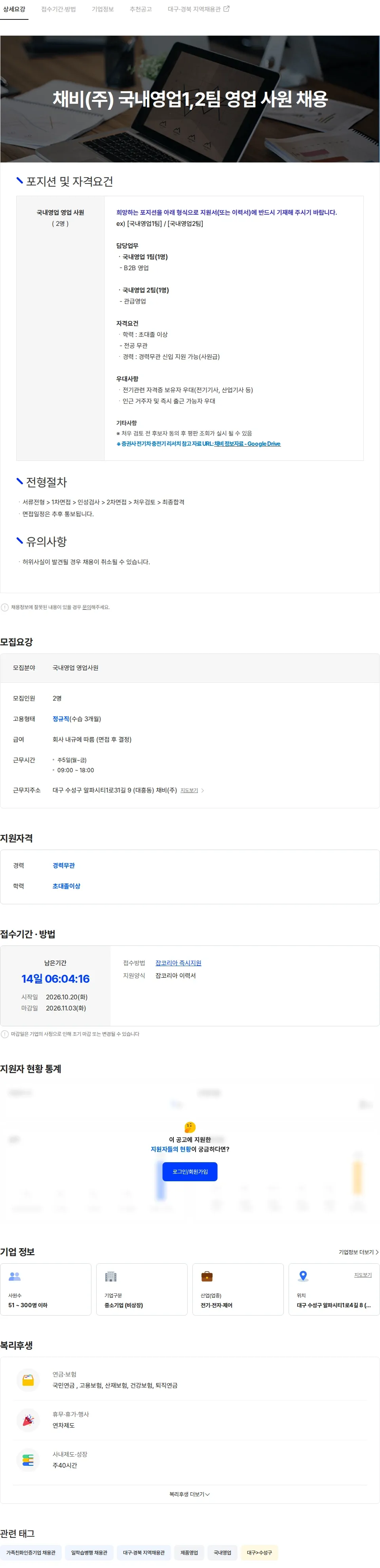Click the 기업구분 building icon
Viewport: 380px width, 1568px height.
tap(111, 1276)
